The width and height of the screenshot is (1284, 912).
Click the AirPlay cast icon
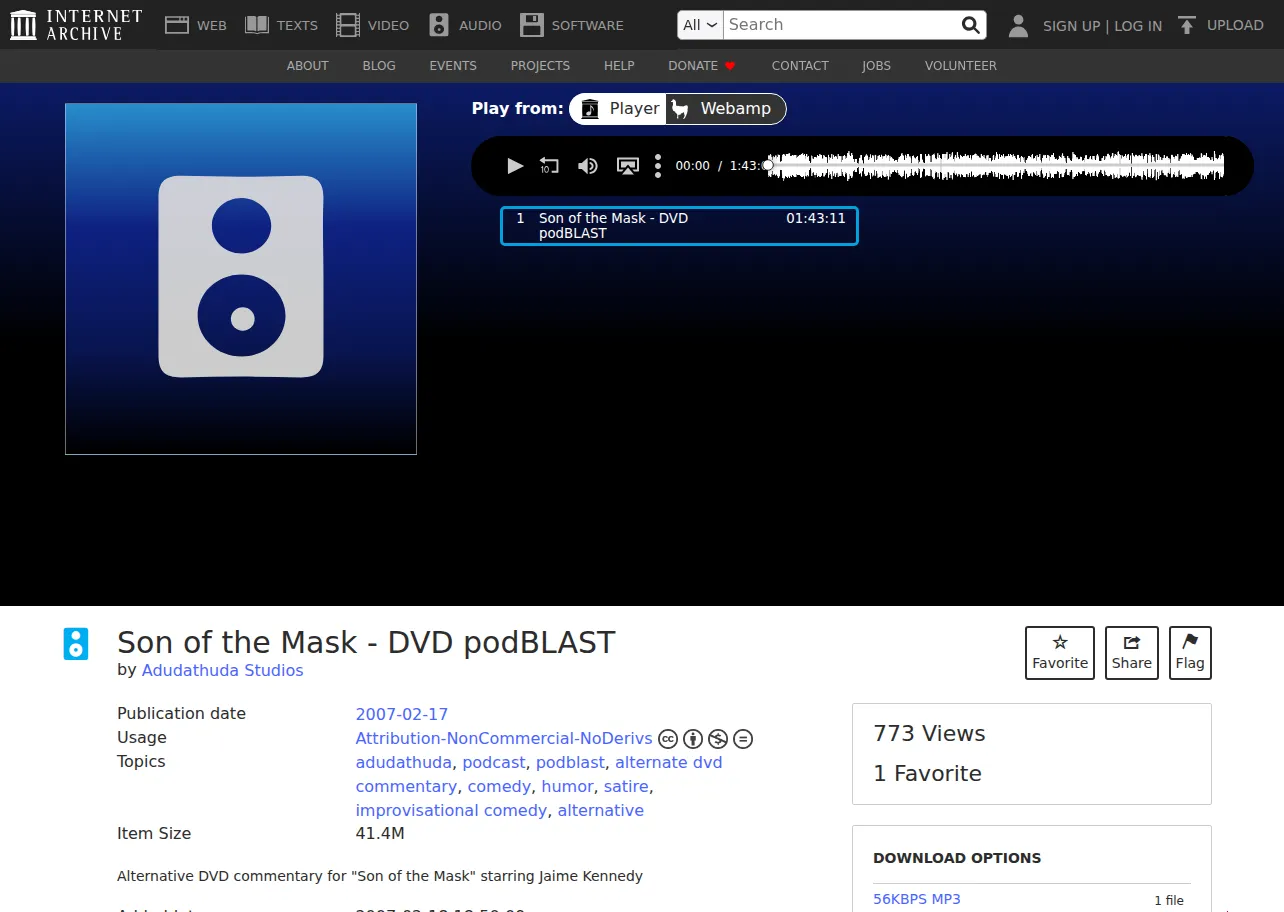pyautogui.click(x=627, y=166)
